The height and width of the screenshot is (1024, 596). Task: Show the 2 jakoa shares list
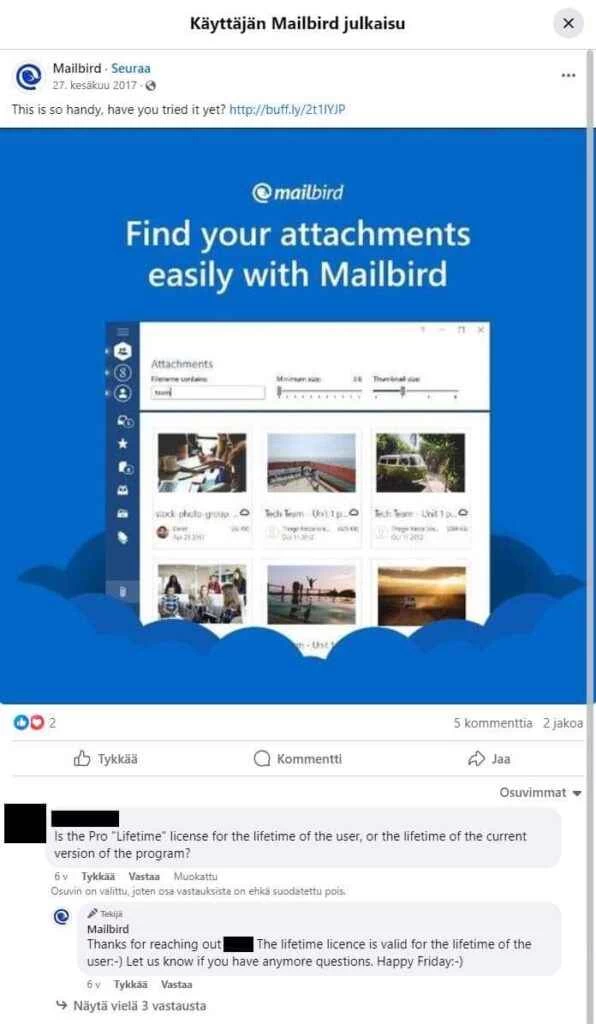coord(563,723)
